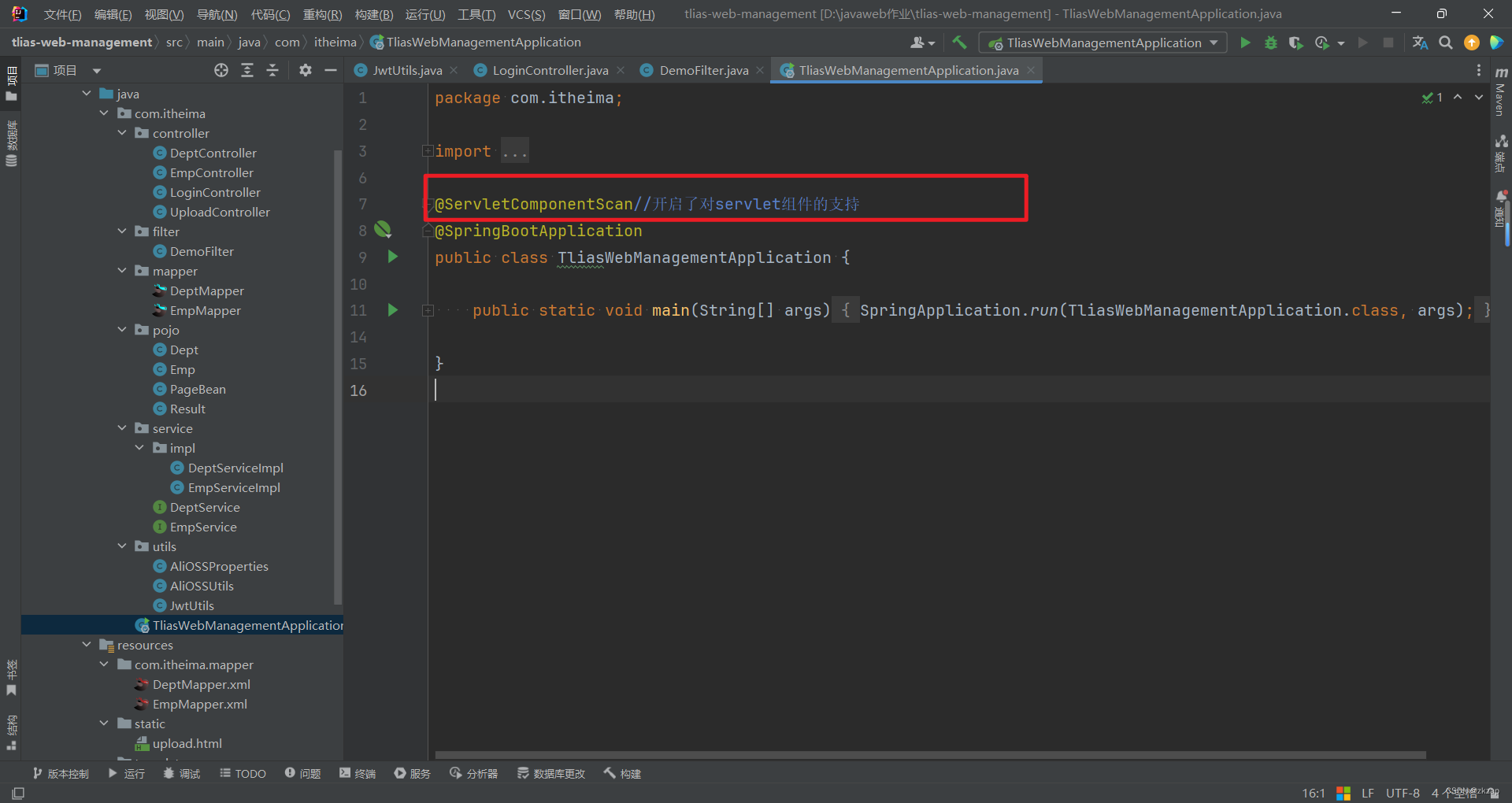
Task: Click the orange update arrow icon
Action: click(x=1471, y=43)
